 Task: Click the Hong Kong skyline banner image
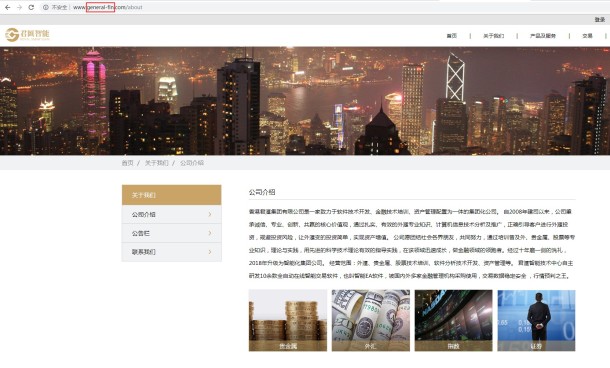(x=305, y=101)
